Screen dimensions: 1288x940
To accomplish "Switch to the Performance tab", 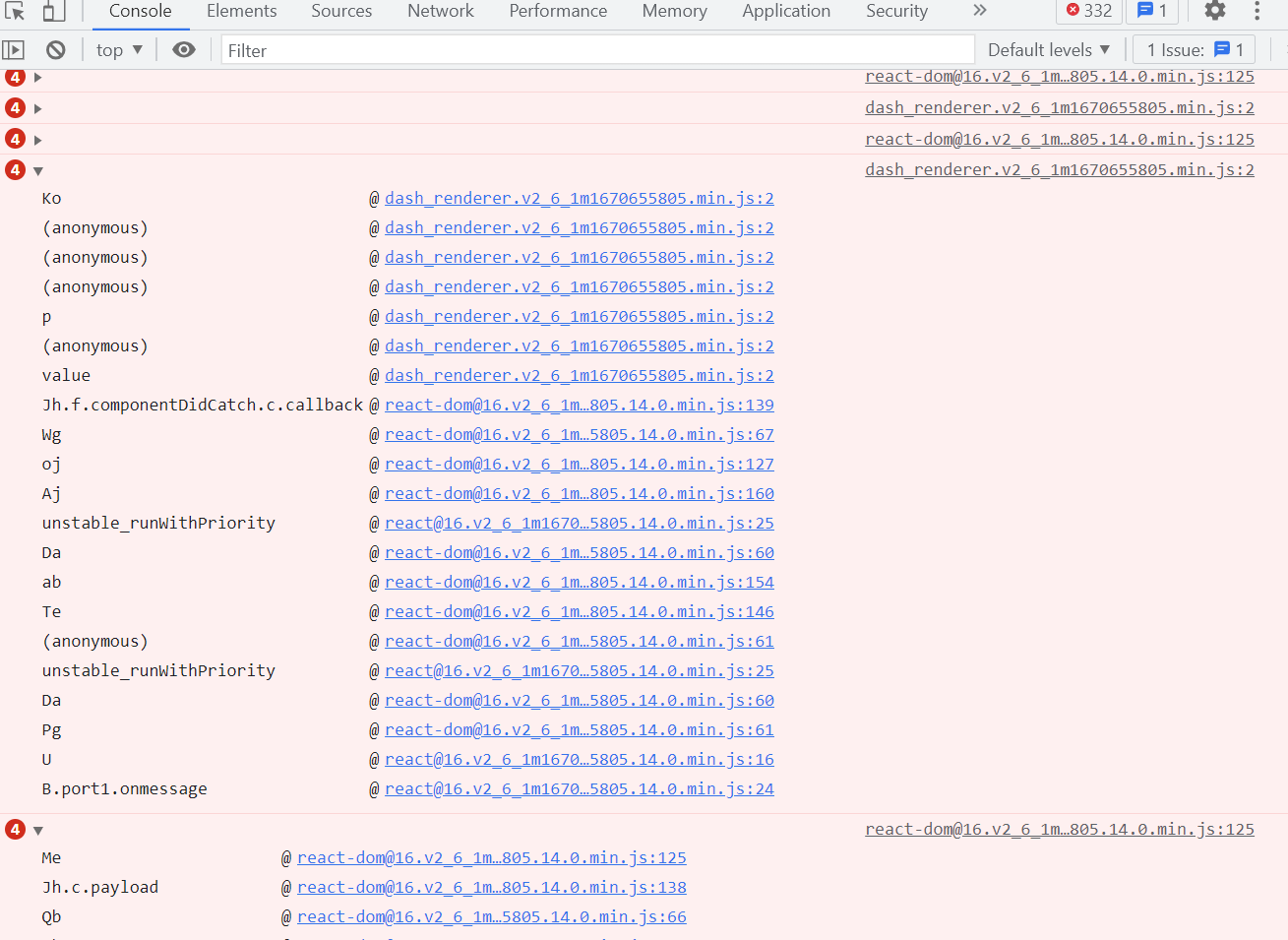I will pos(558,11).
